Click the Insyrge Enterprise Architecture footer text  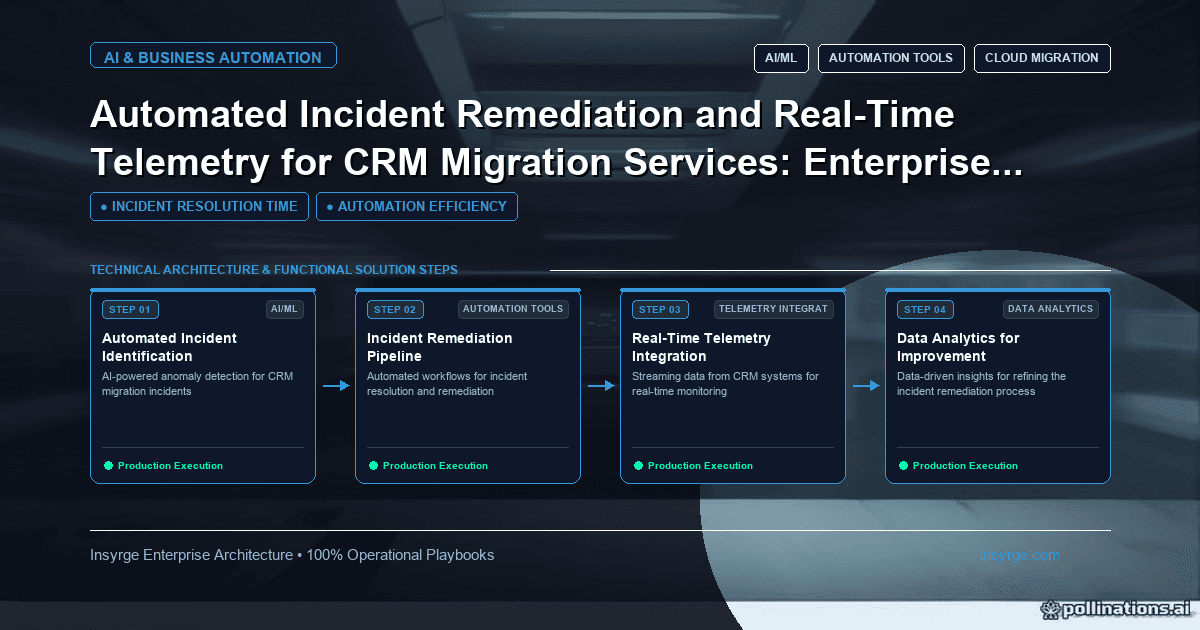(292, 555)
